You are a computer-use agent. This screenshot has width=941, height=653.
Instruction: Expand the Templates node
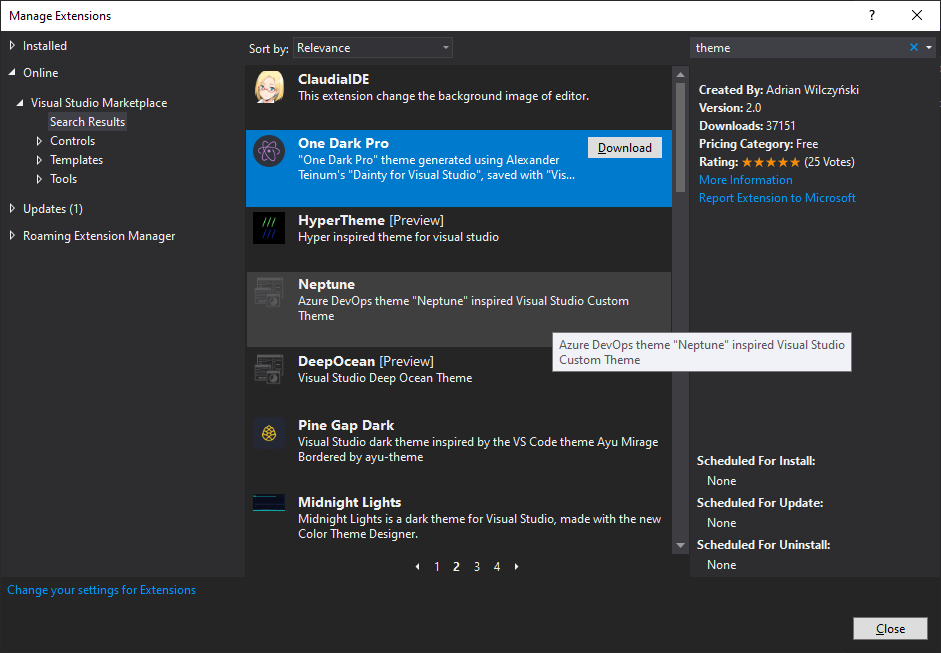39,160
